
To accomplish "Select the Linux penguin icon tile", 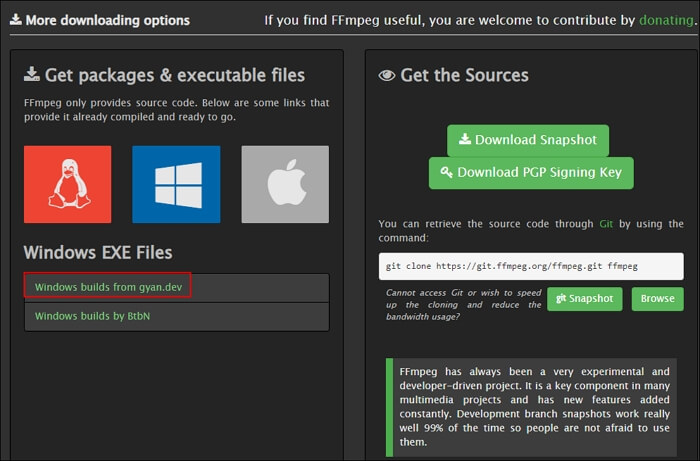I will [67, 184].
